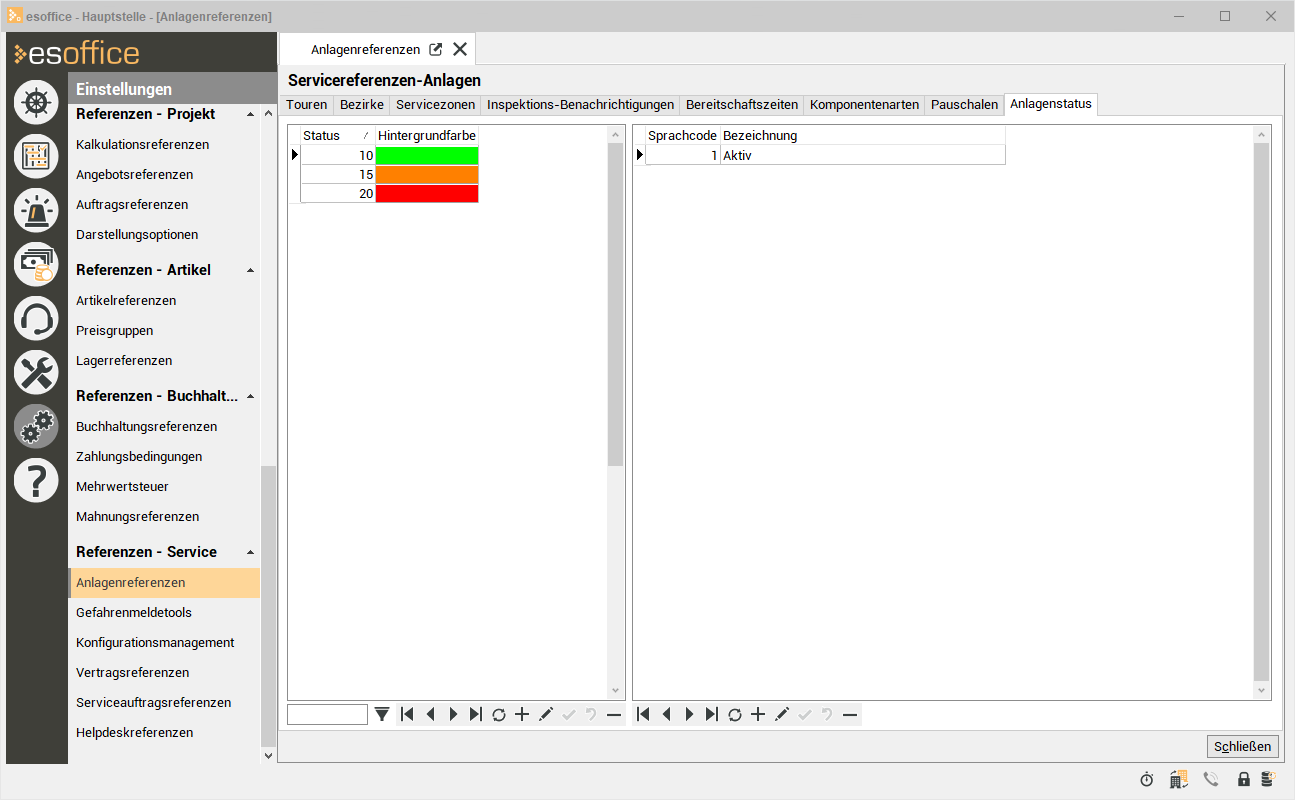The width and height of the screenshot is (1295, 800).
Task: Close the Anlagenreferenzen tab with the X
Action: click(460, 49)
